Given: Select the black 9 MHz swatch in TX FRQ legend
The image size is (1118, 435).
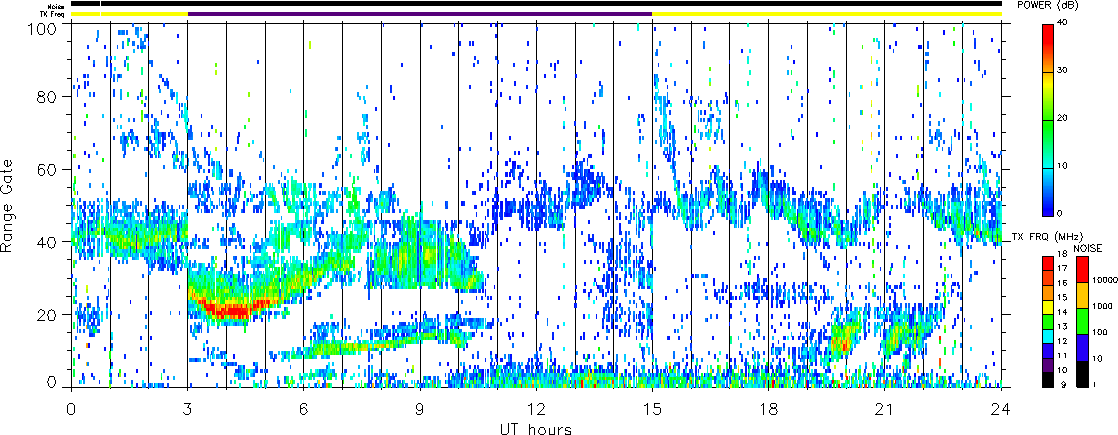Looking at the screenshot, I should coord(1048,379).
